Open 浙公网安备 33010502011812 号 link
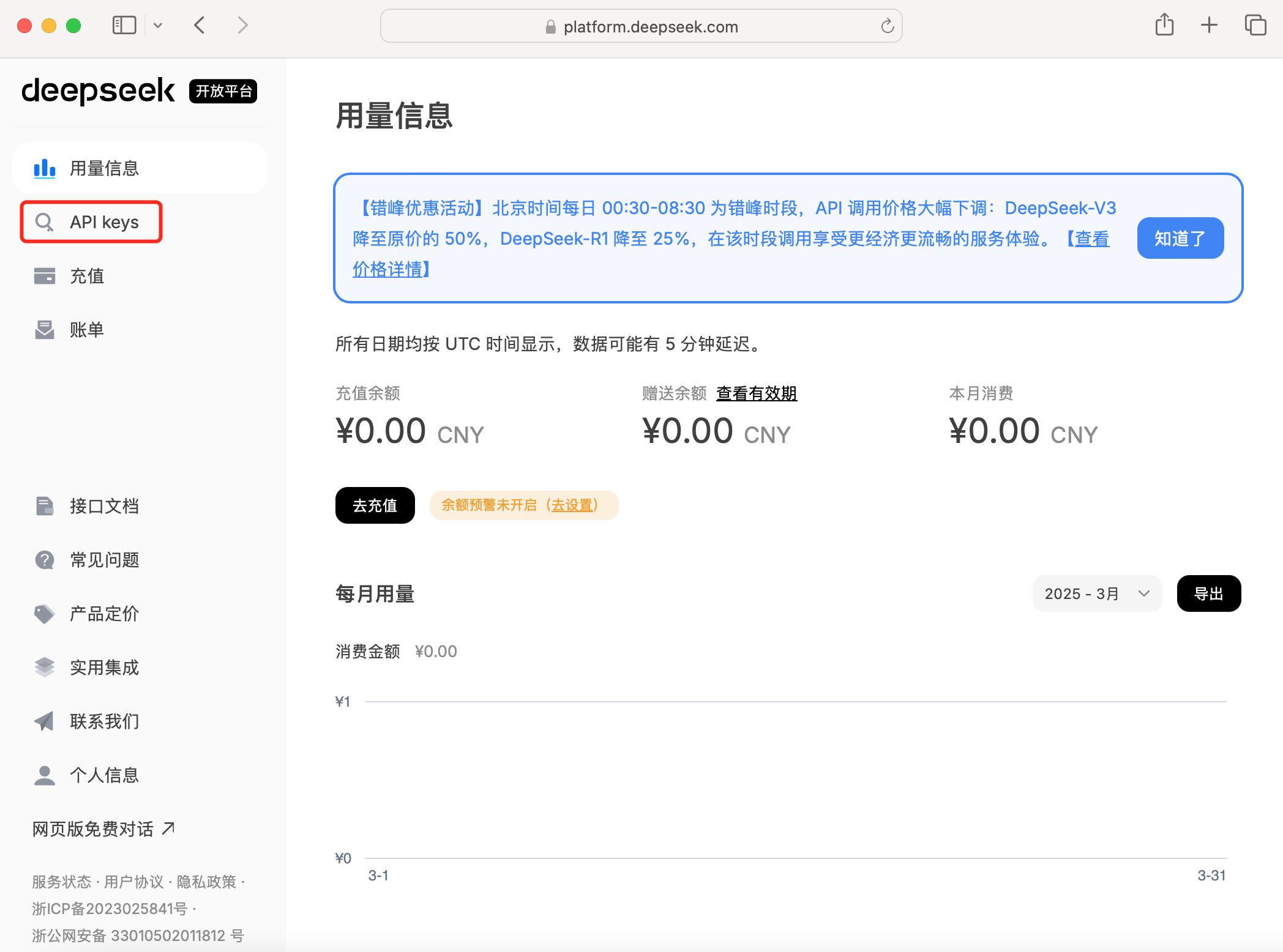The height and width of the screenshot is (952, 1283). (x=138, y=935)
